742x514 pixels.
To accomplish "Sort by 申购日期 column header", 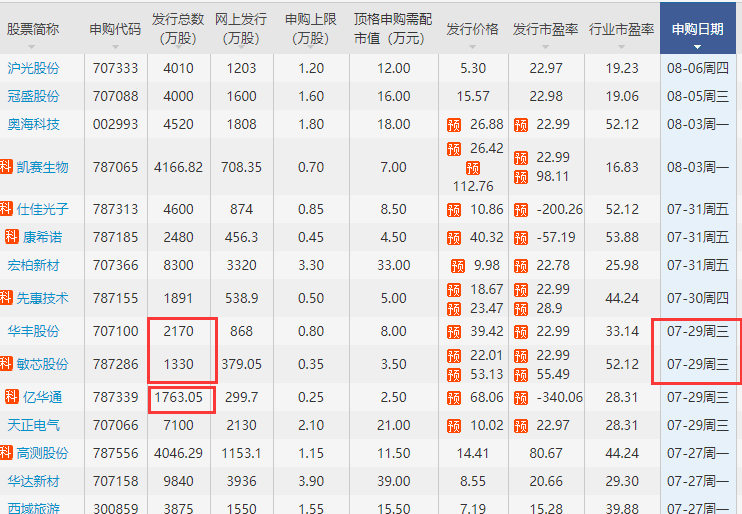I will 698,29.
